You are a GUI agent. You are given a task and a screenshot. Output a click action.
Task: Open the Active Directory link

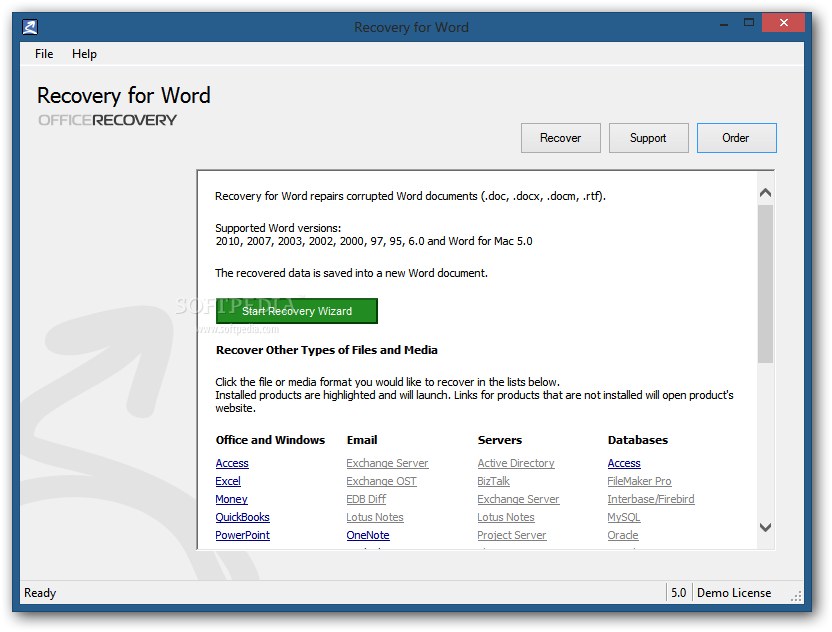tap(516, 463)
